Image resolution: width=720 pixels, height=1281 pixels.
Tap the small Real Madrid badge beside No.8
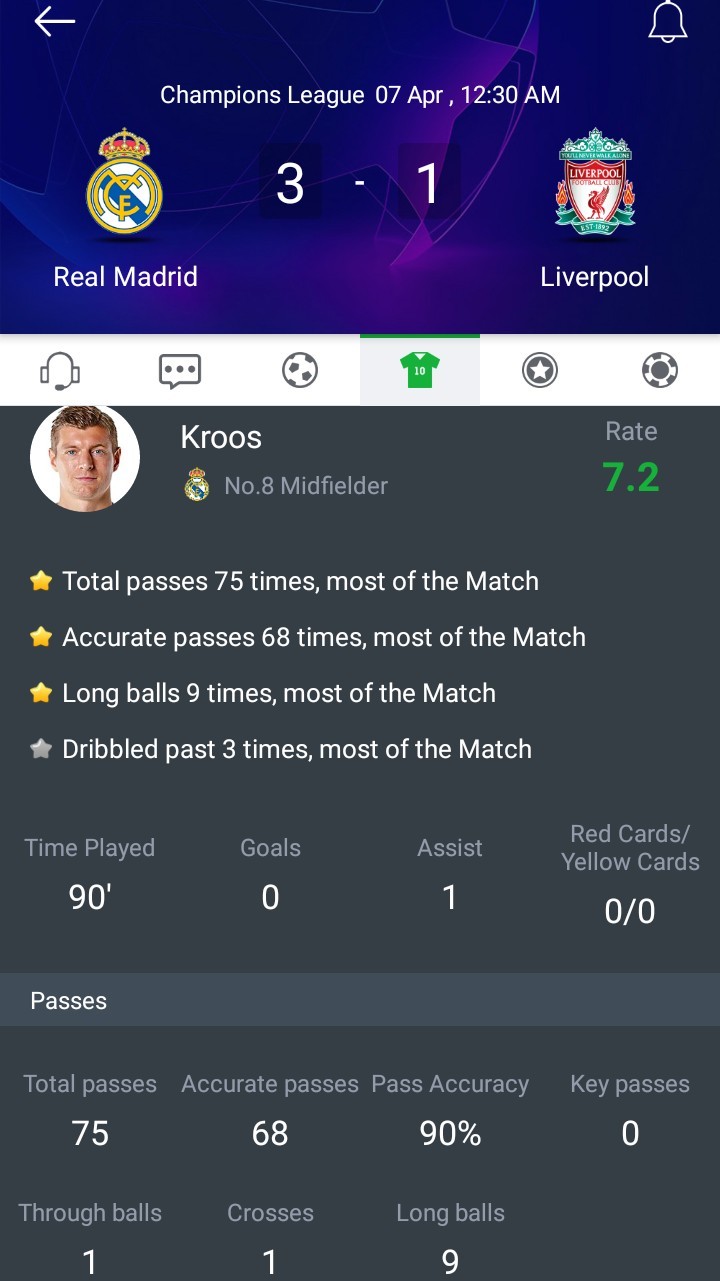coord(197,486)
